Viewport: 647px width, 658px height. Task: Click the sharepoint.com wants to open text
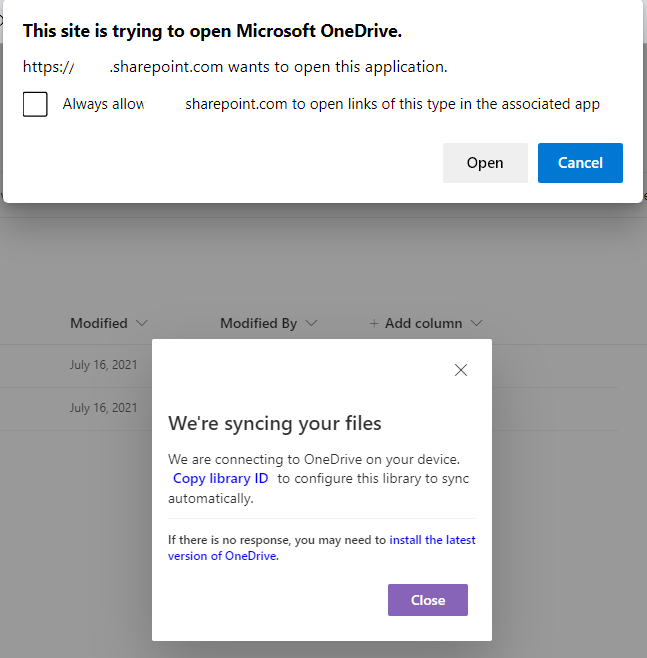[x=278, y=68]
